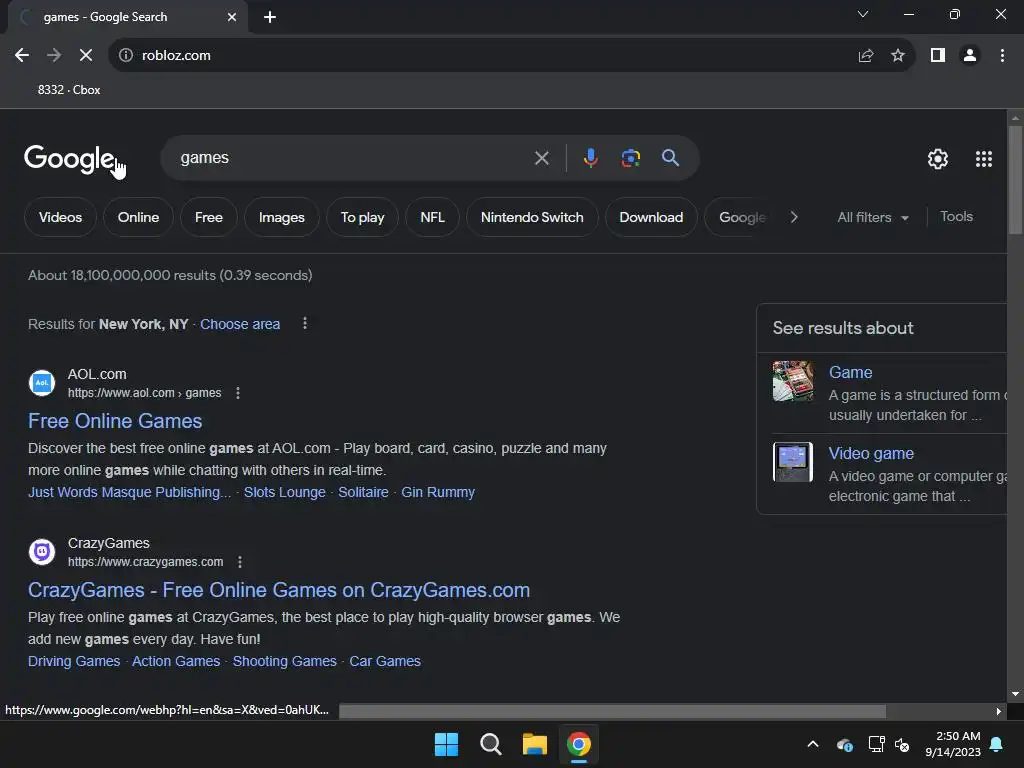The width and height of the screenshot is (1024, 768).
Task: Open a new tab with the plus button
Action: click(x=270, y=17)
